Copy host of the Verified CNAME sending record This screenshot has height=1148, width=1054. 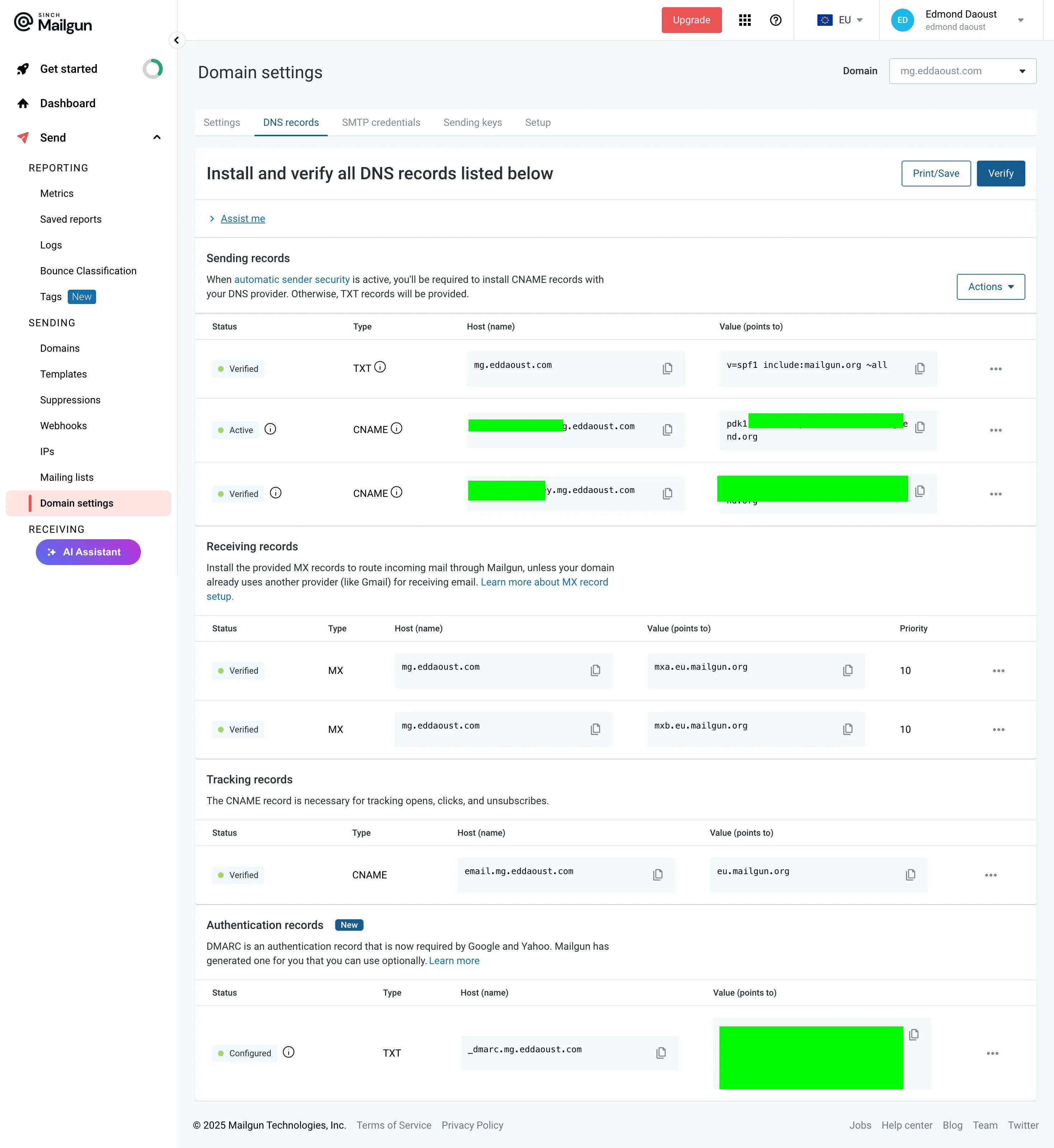[667, 493]
